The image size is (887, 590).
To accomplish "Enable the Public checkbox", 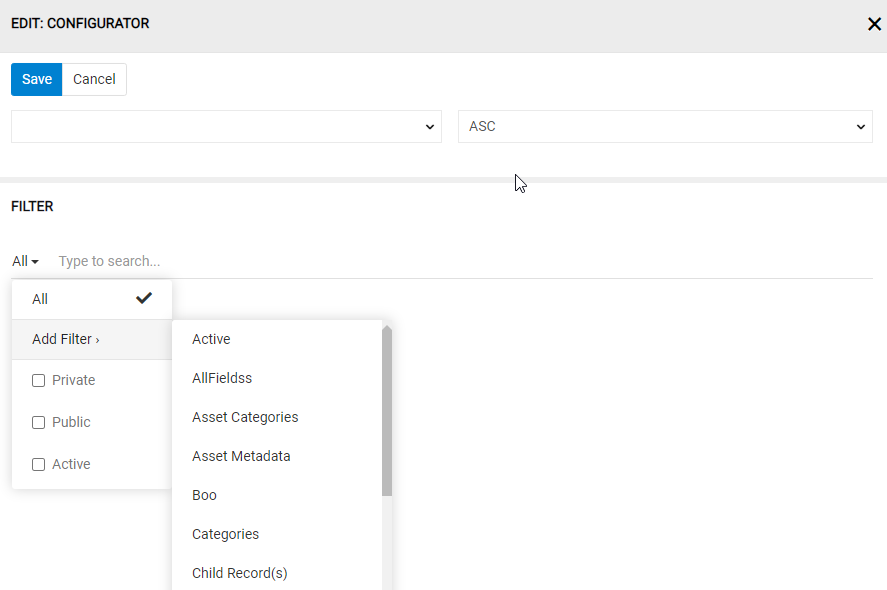I will tap(38, 423).
